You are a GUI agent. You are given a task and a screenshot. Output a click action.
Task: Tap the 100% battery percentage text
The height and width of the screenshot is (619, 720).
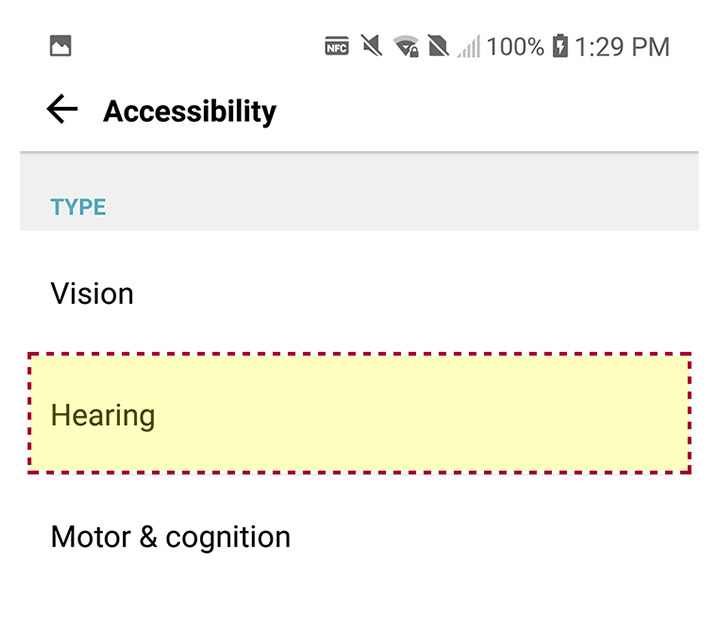pyautogui.click(x=516, y=46)
